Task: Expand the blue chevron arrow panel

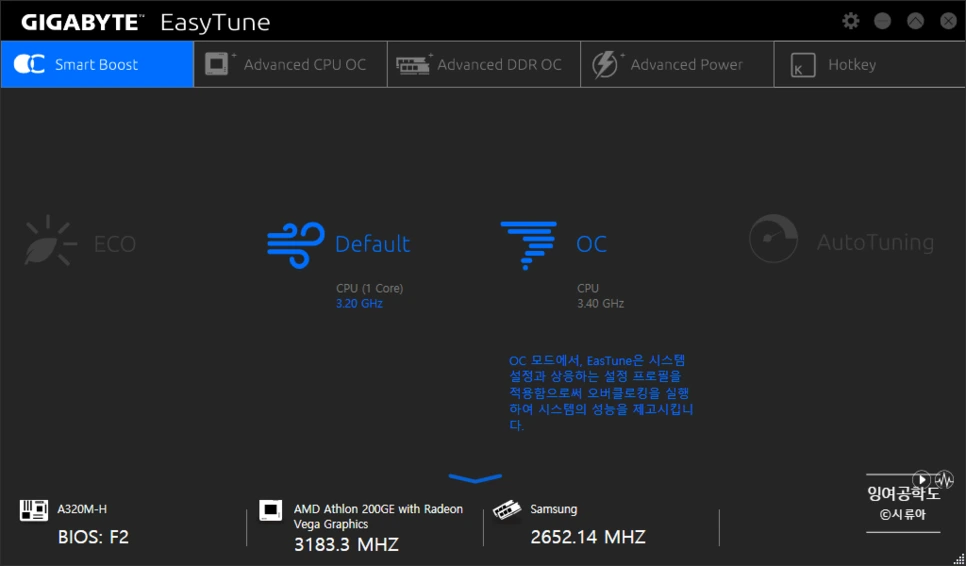Action: [475, 478]
